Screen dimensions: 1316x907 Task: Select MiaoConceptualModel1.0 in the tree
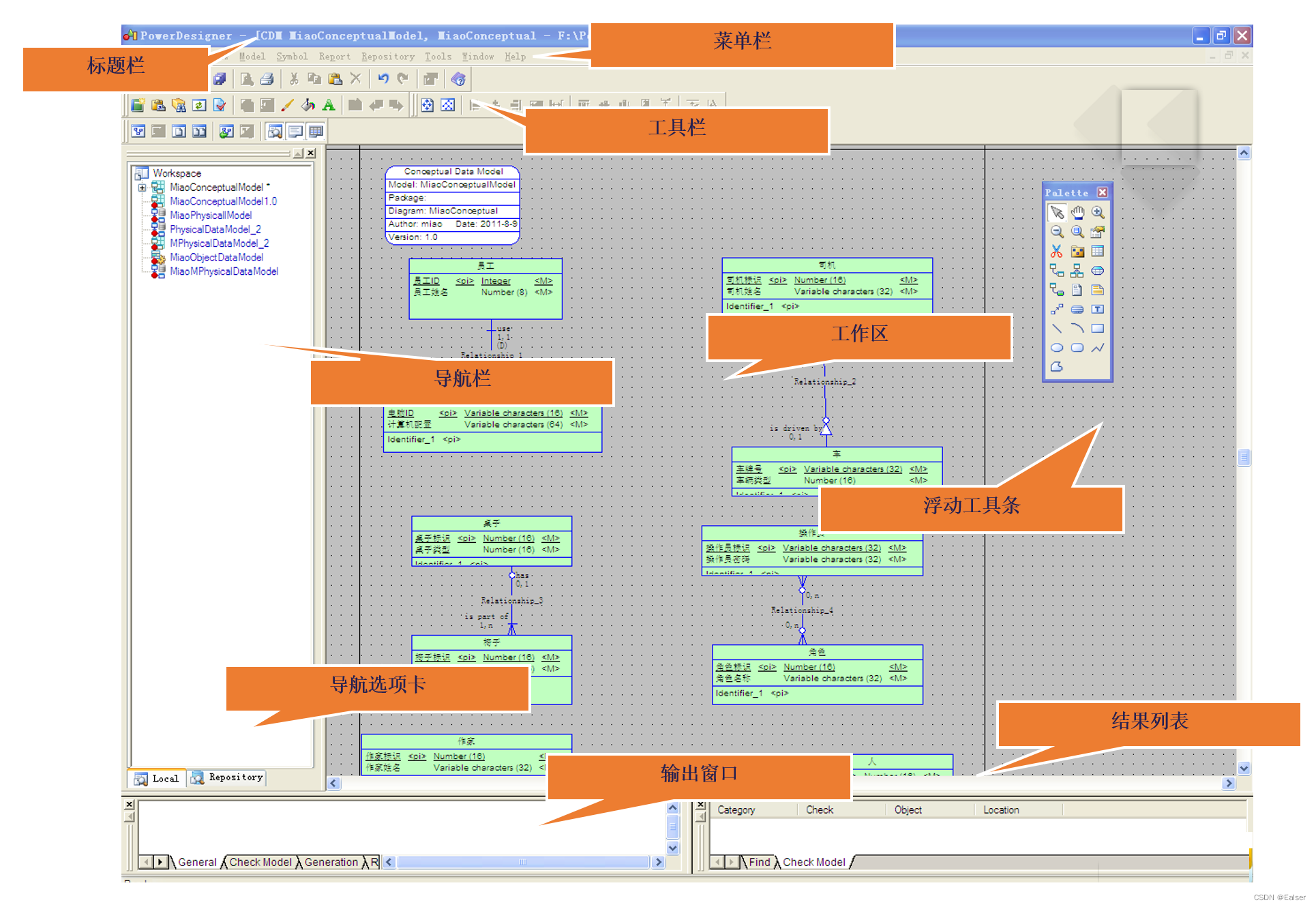point(223,202)
